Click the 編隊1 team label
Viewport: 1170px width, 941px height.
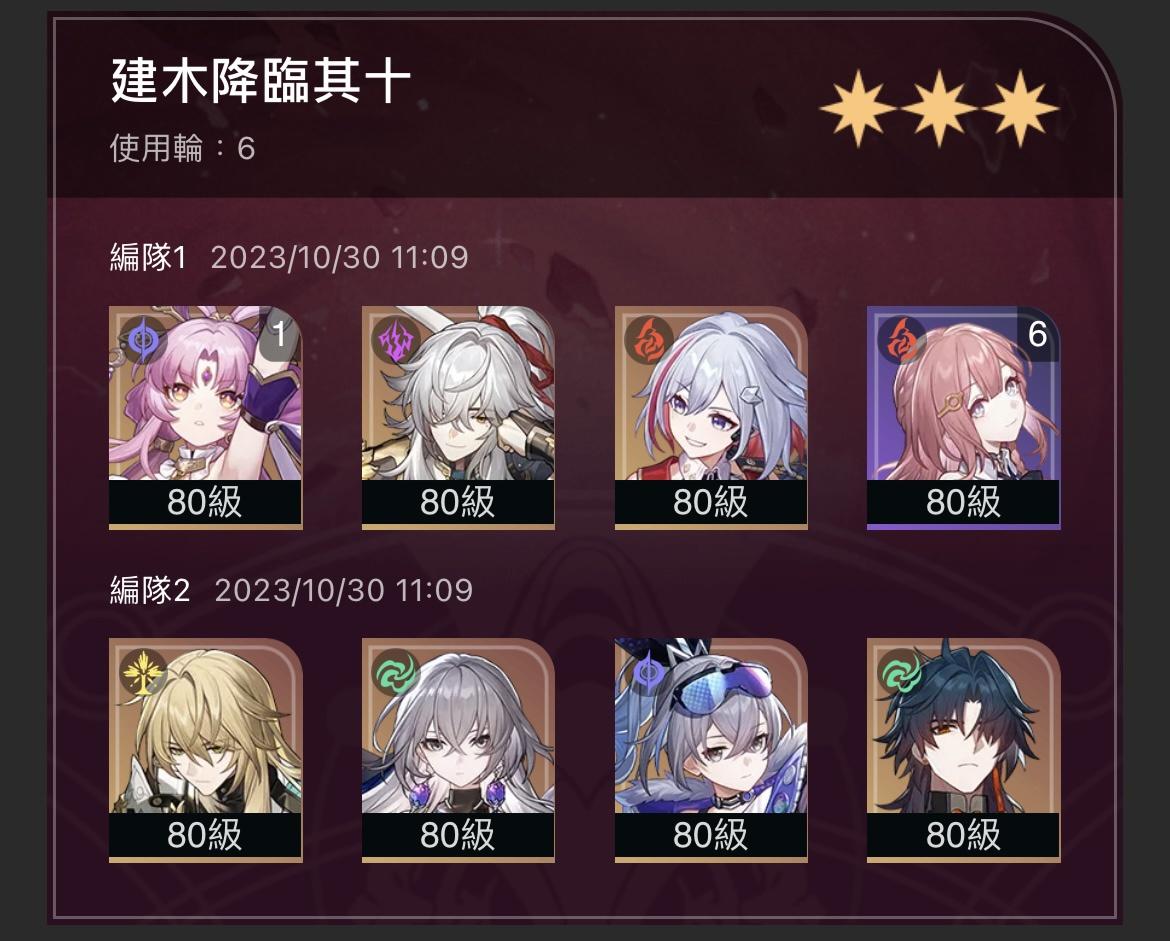(x=148, y=257)
